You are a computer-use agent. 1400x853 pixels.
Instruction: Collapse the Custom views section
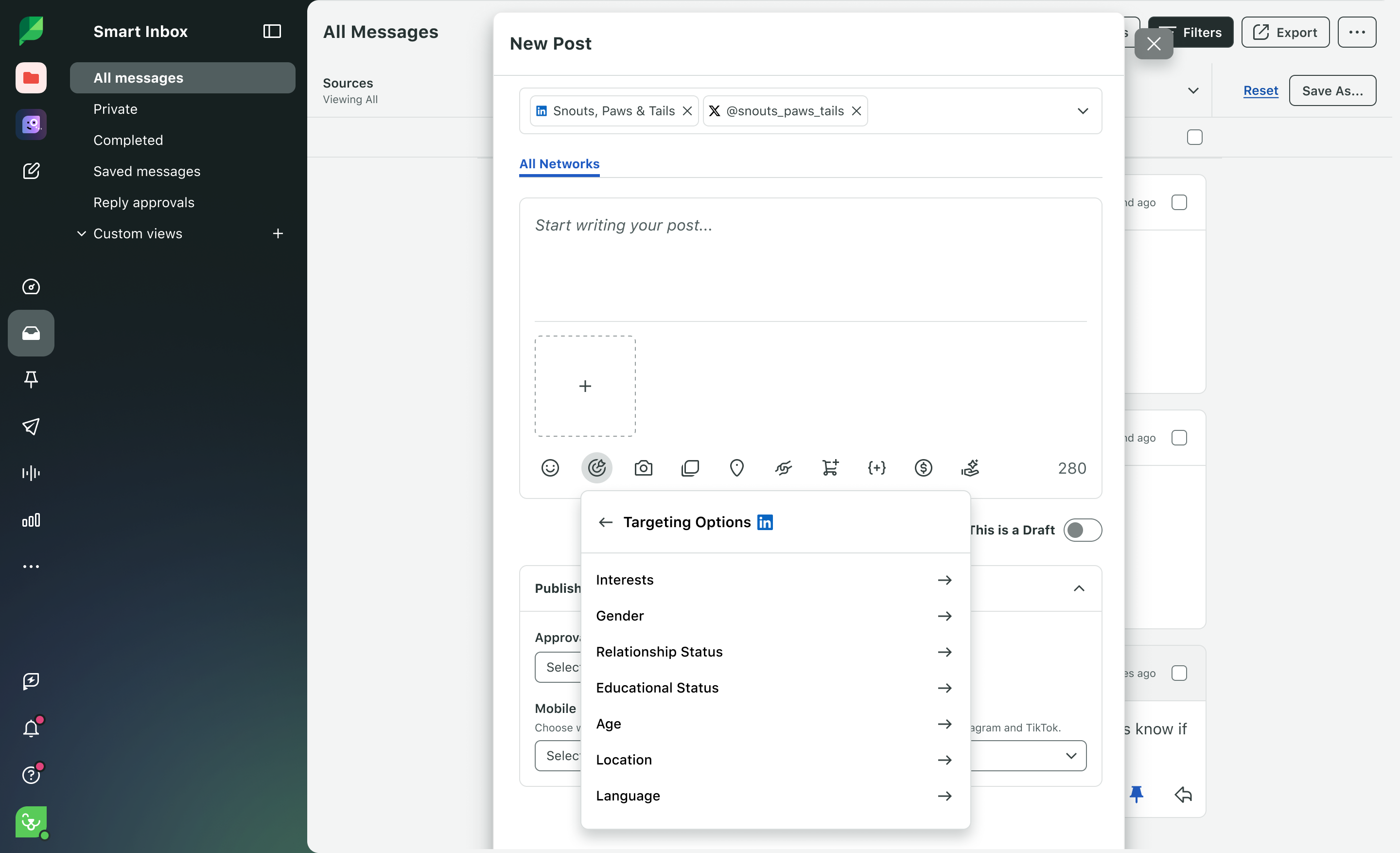80,233
